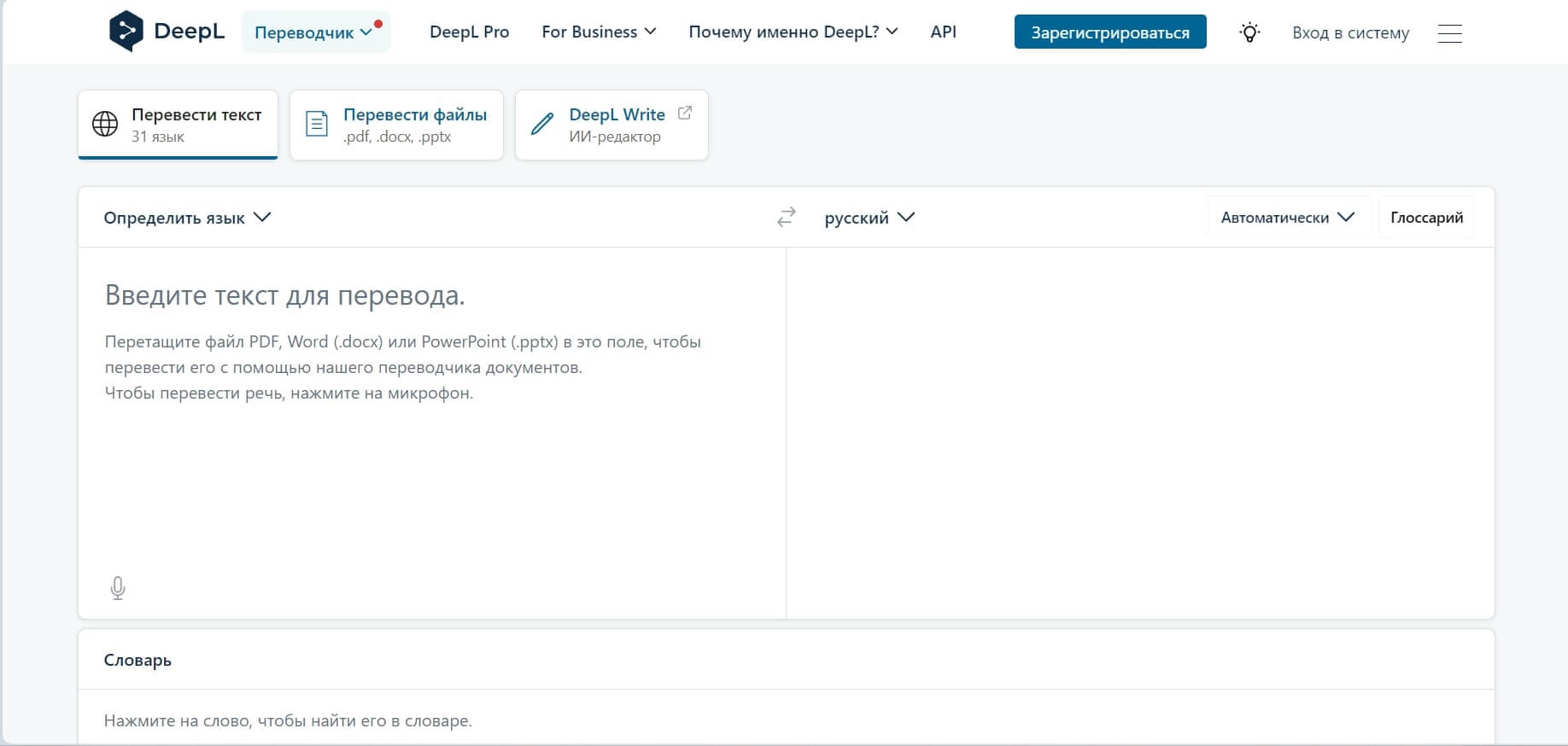This screenshot has width=1568, height=746.
Task: Open the hamburger menu icon
Action: (x=1449, y=33)
